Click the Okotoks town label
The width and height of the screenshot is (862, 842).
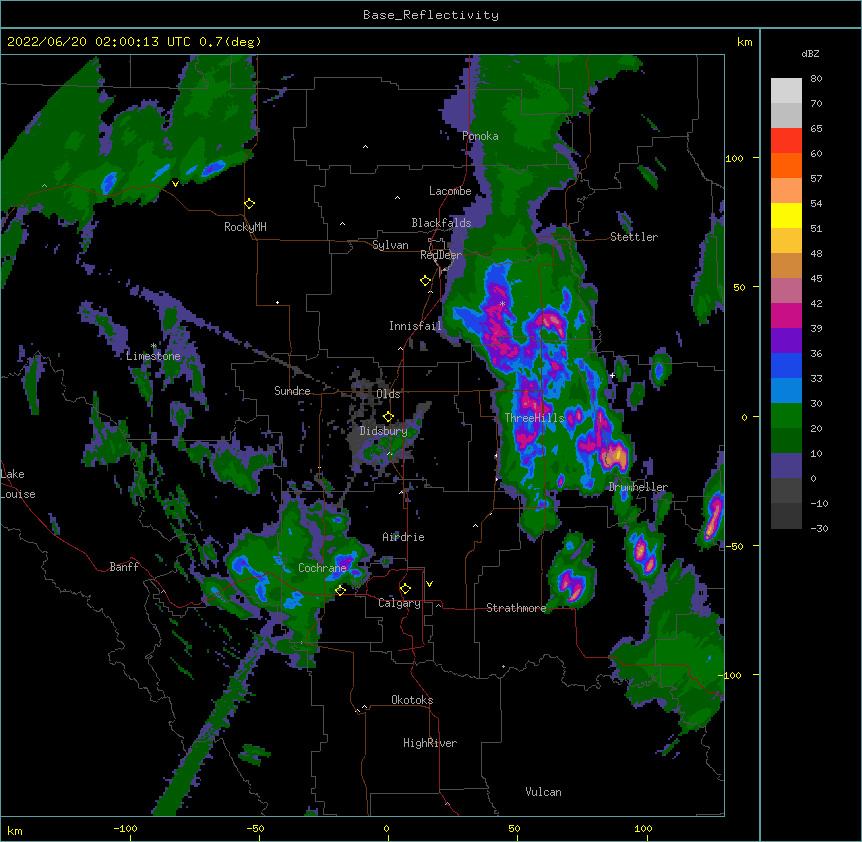[x=412, y=700]
